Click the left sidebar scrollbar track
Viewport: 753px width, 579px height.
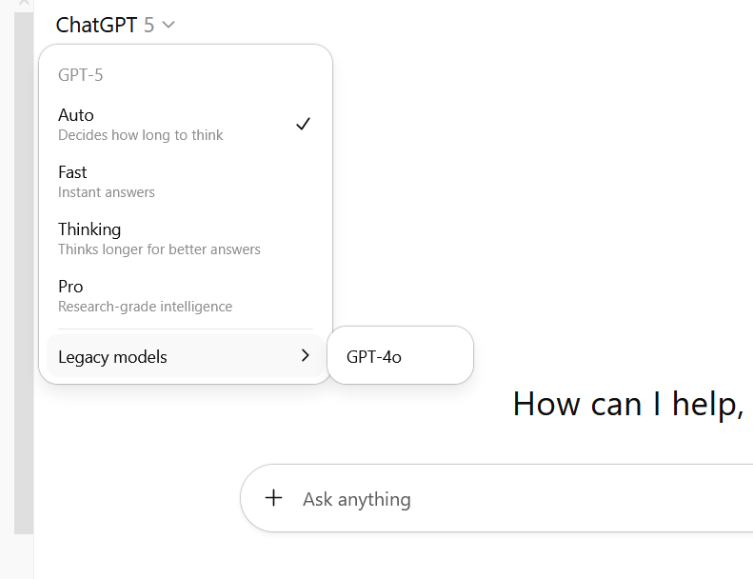click(23, 300)
